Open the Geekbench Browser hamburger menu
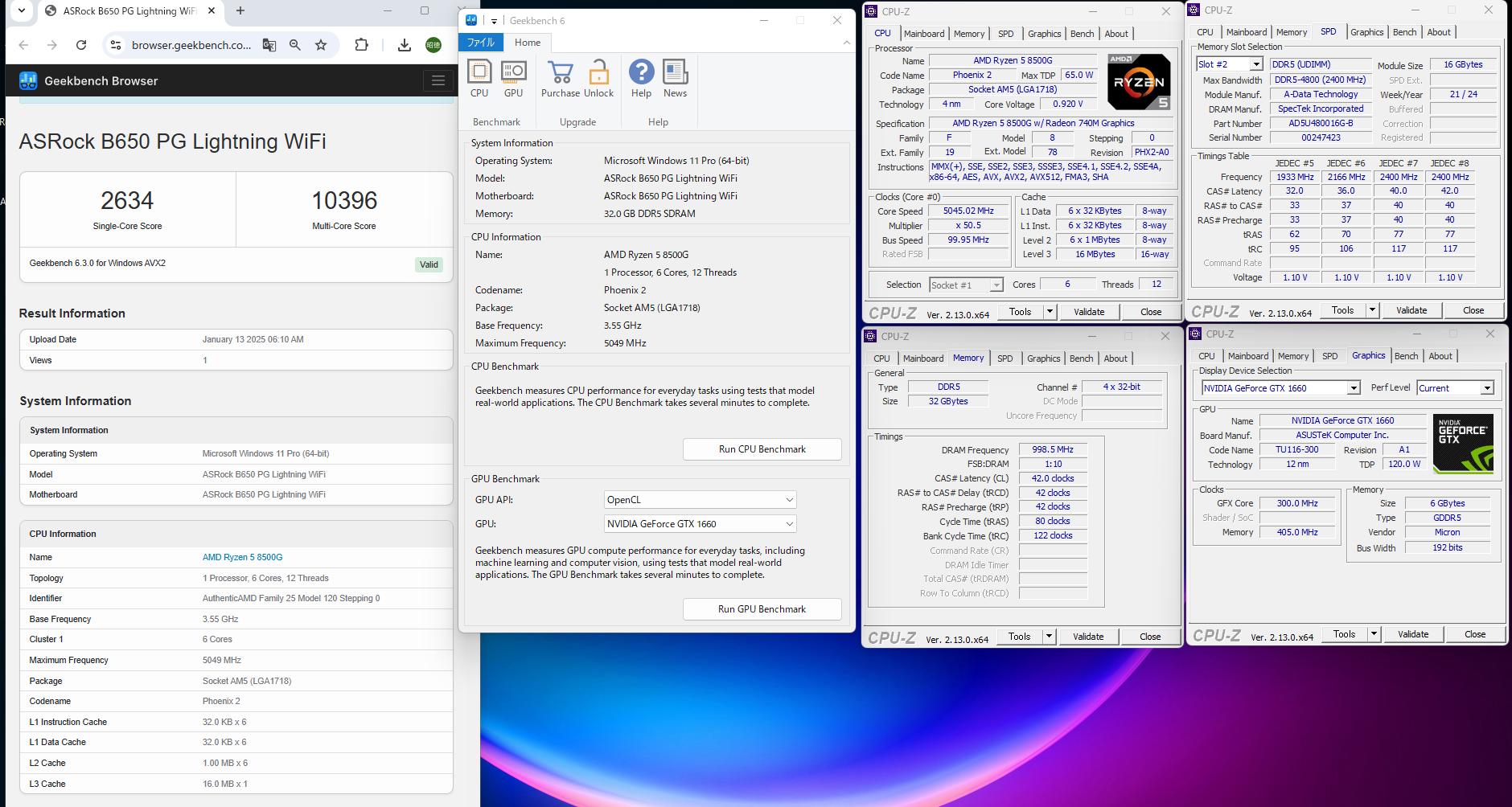 point(438,80)
